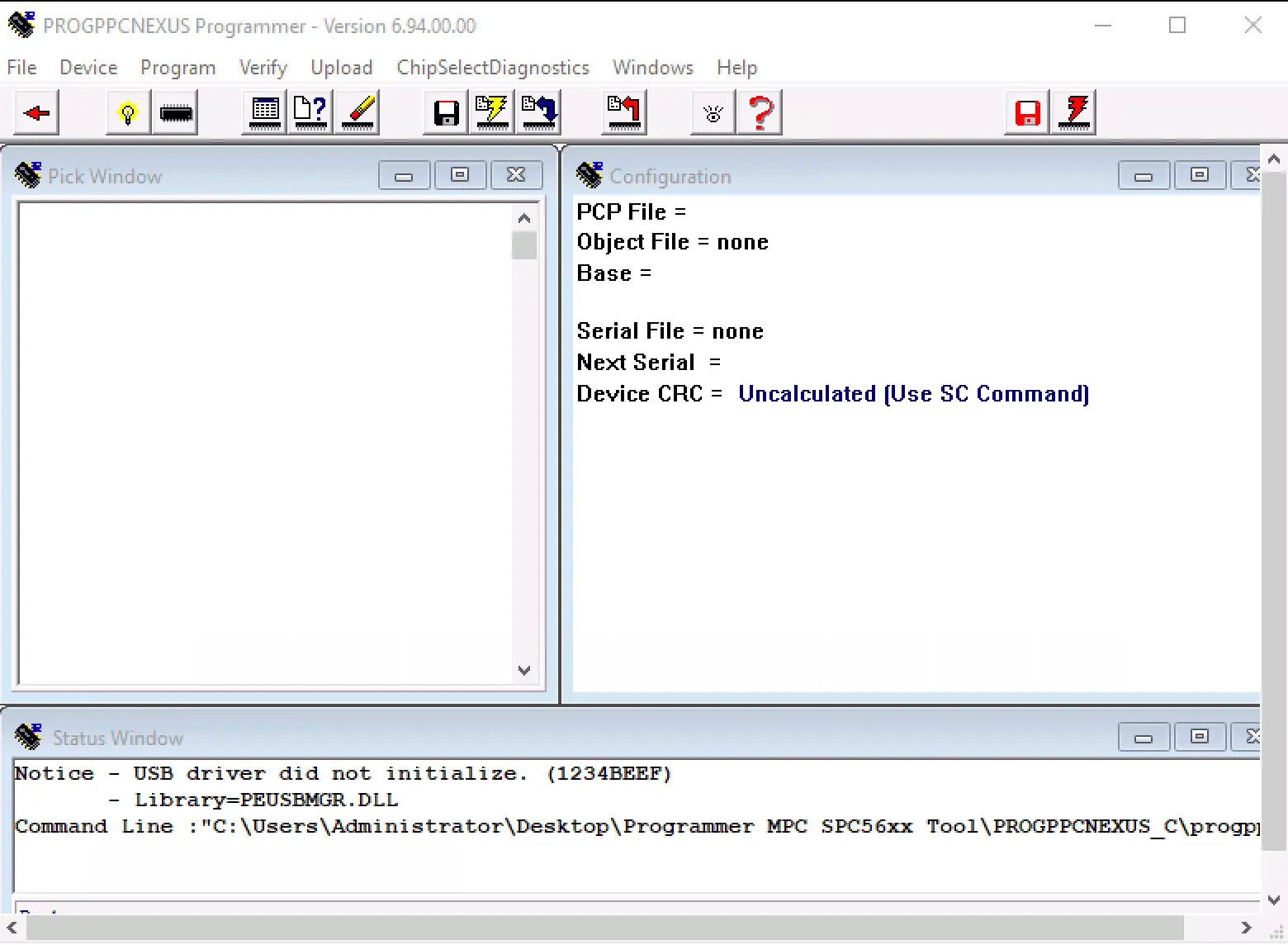This screenshot has width=1288, height=945.
Task: Open the Help menu
Action: 736,68
